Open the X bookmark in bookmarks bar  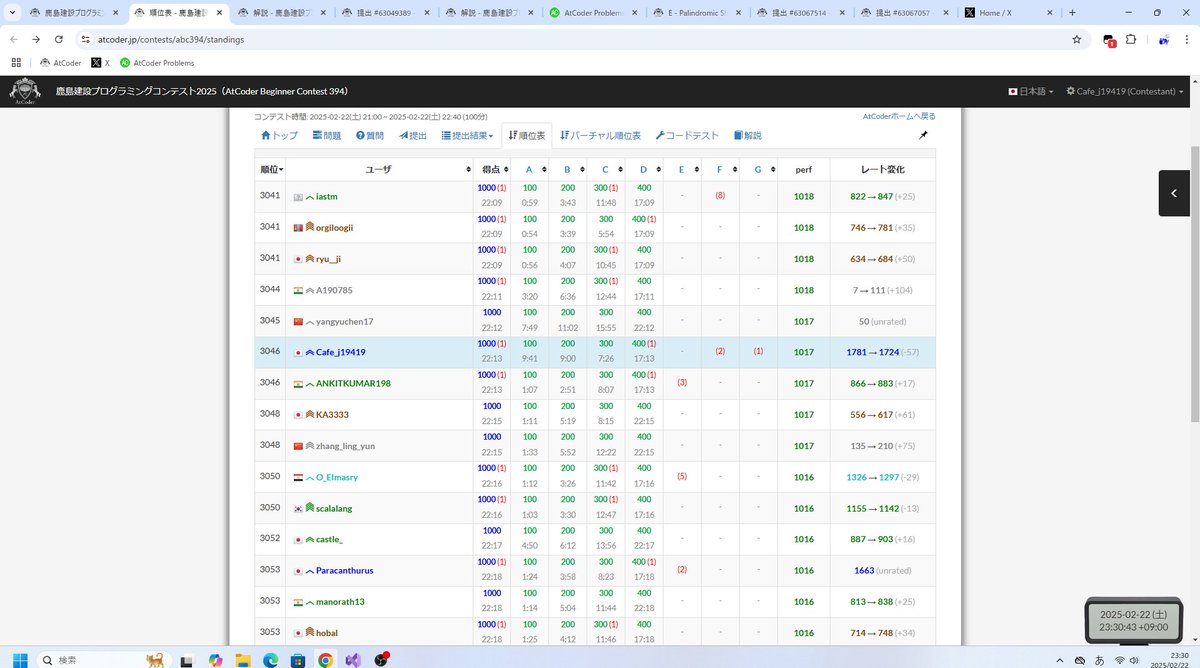coord(100,62)
